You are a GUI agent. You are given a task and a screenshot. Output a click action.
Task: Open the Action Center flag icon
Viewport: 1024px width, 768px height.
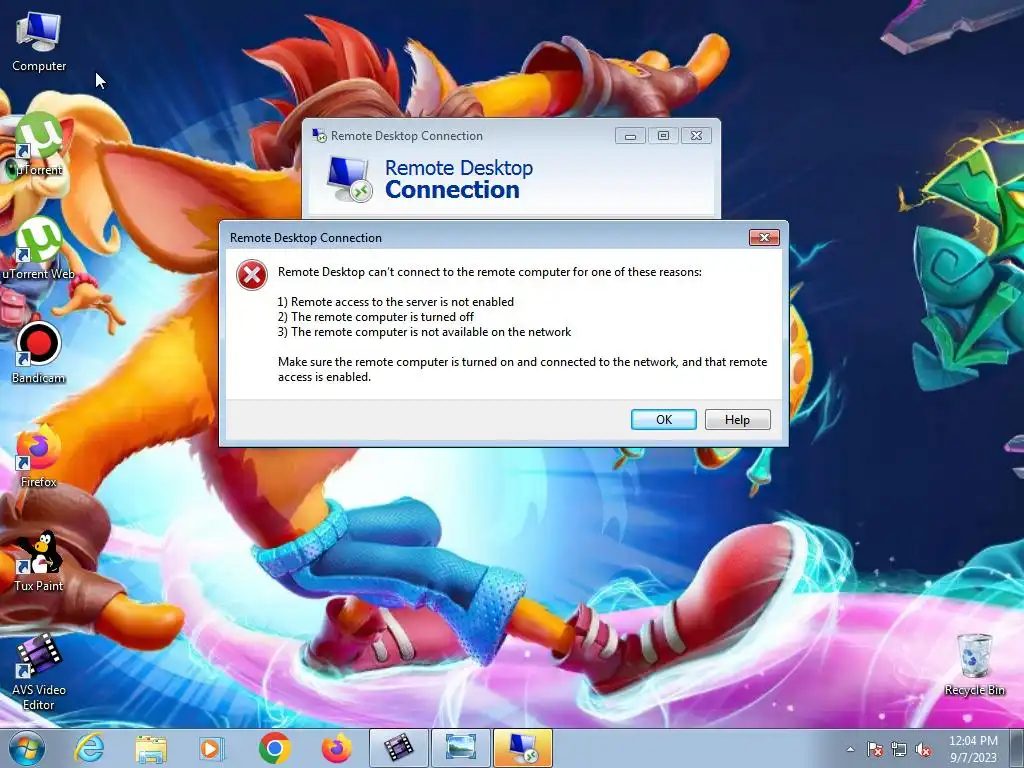(x=875, y=749)
